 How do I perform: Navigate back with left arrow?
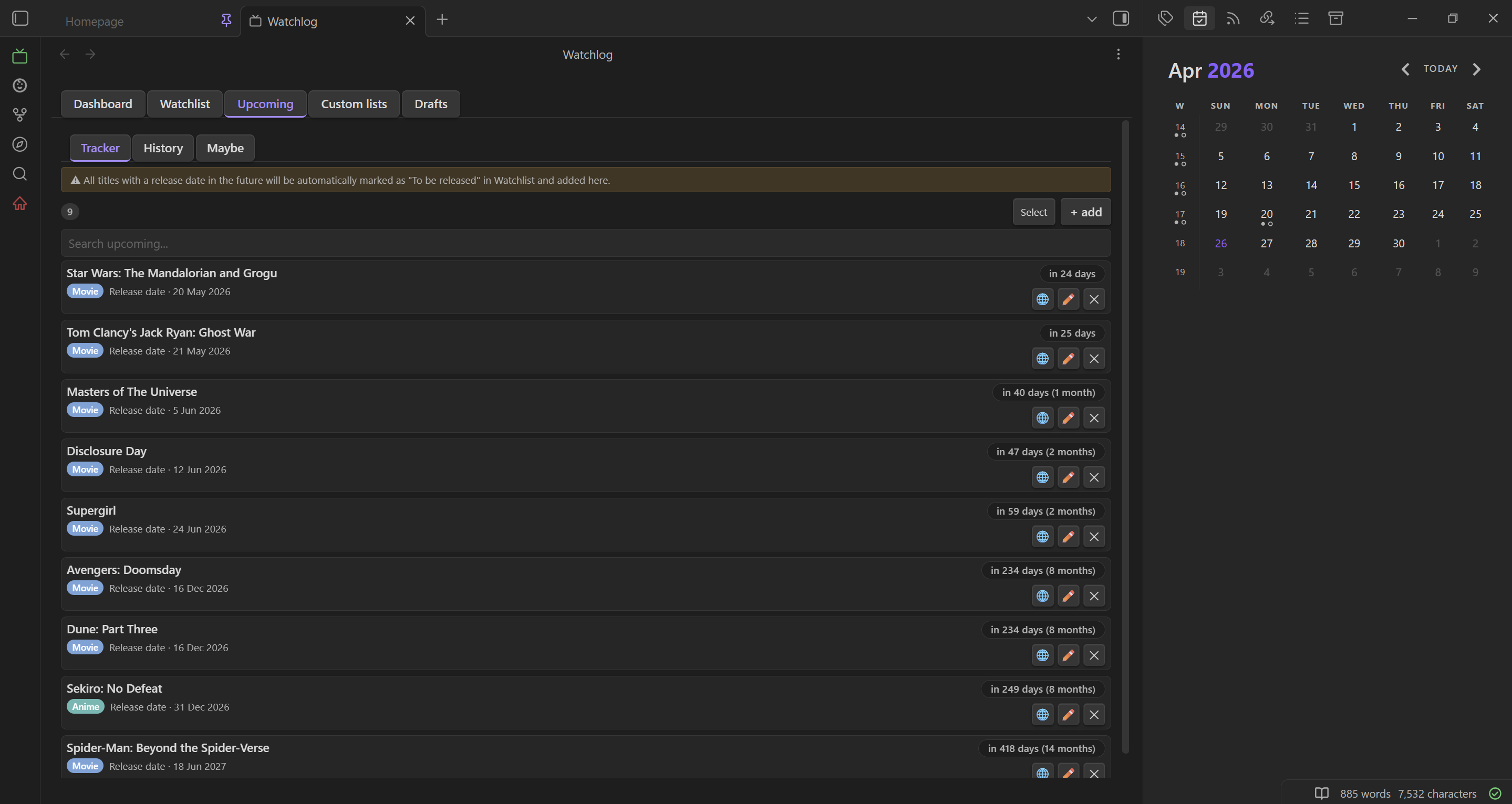[x=65, y=54]
